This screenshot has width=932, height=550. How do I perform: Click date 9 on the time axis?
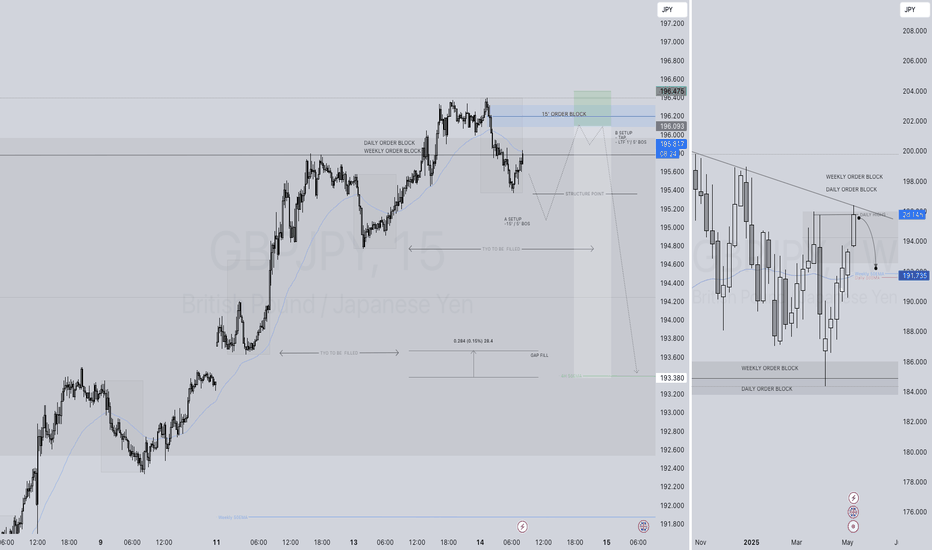[100, 542]
